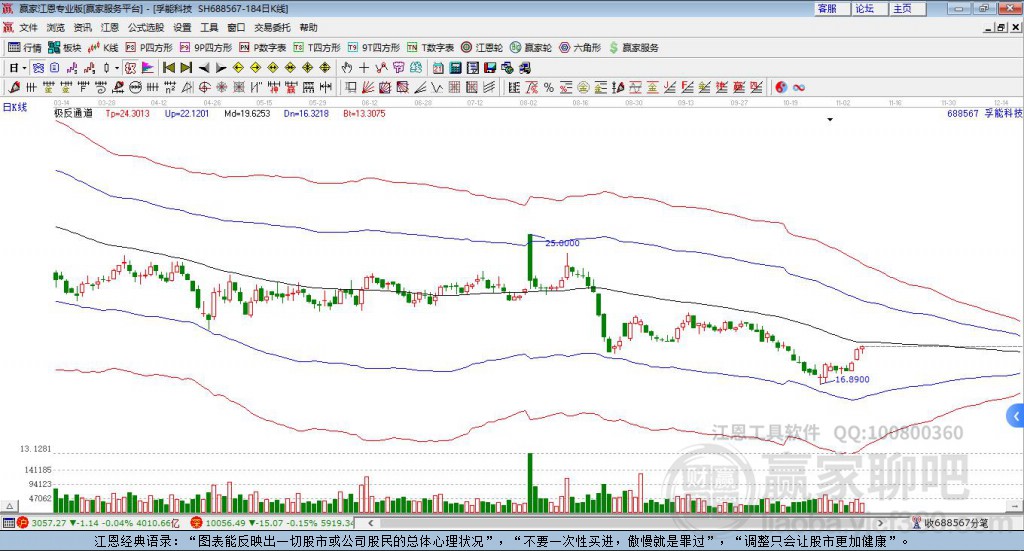1024x551 pixels.
Task: Click the flag-shaped chart icon
Action: (x=148, y=68)
